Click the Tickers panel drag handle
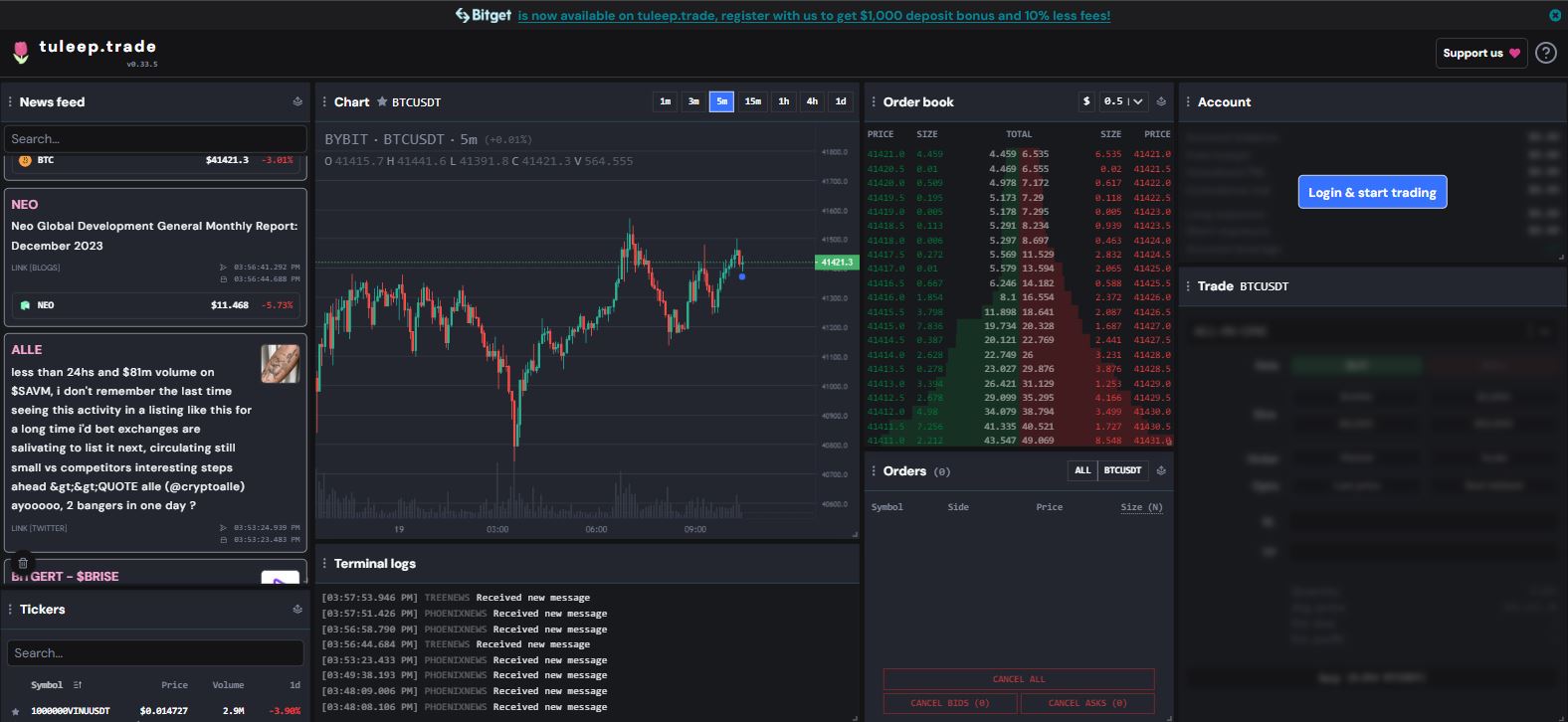Screen dimensions: 1568x722 [10, 609]
